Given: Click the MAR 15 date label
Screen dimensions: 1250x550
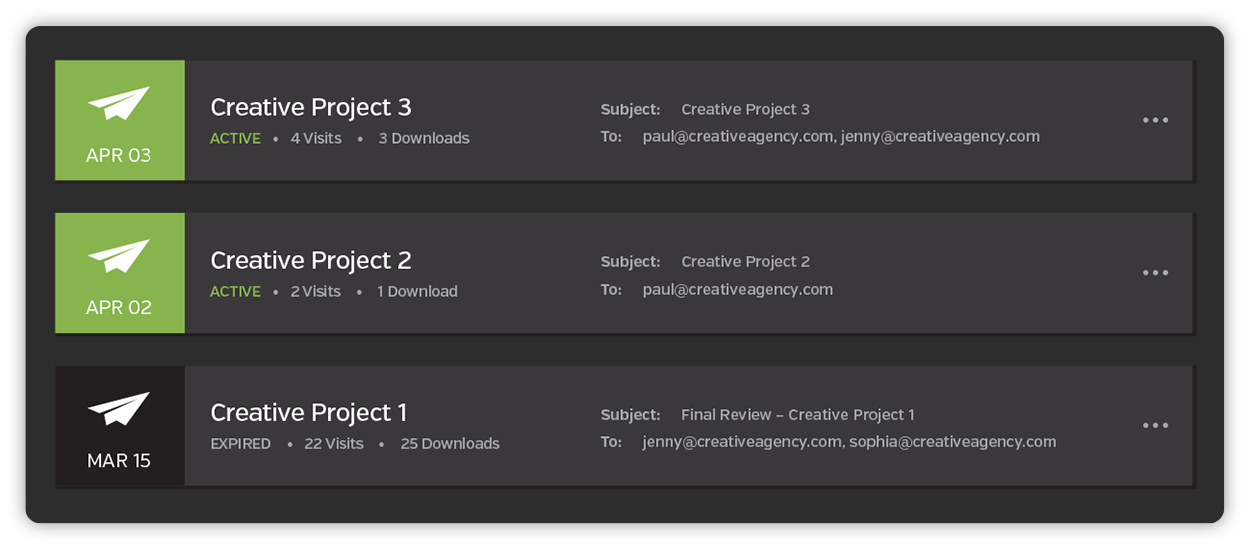Looking at the screenshot, I should click(119, 461).
